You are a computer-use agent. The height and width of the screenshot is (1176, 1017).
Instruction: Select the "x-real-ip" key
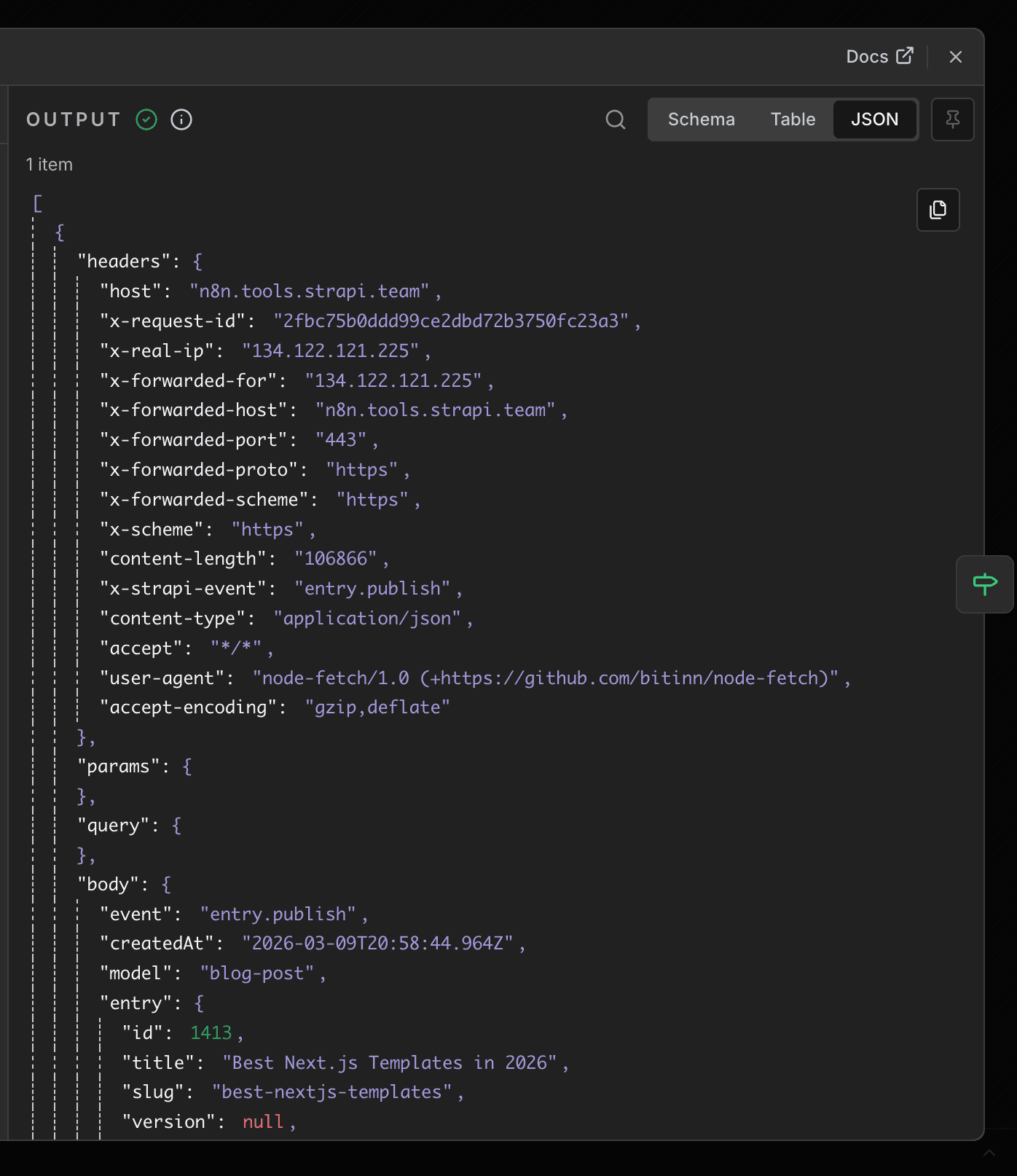coord(157,351)
